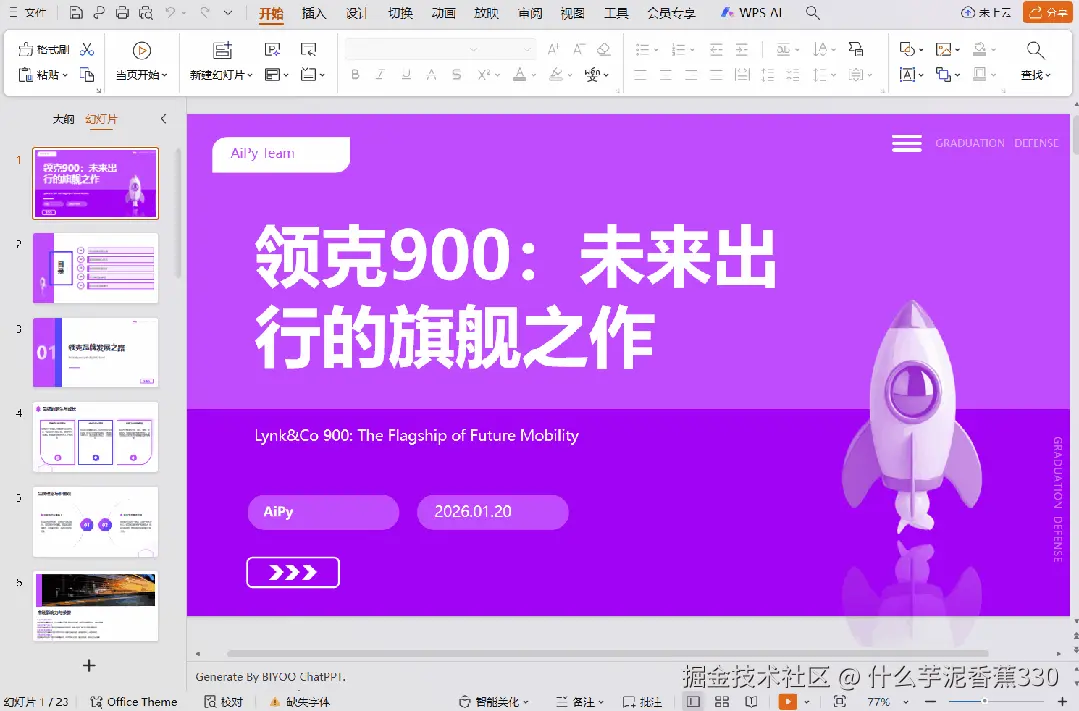Play the slideshow from status bar
This screenshot has height=711, width=1079.
point(787,701)
